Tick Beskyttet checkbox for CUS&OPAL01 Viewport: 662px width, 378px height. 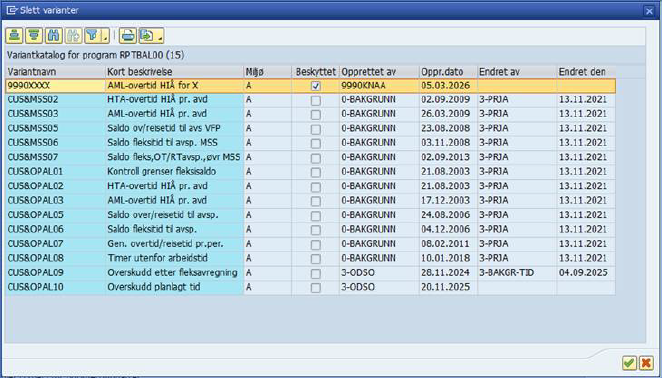click(315, 172)
